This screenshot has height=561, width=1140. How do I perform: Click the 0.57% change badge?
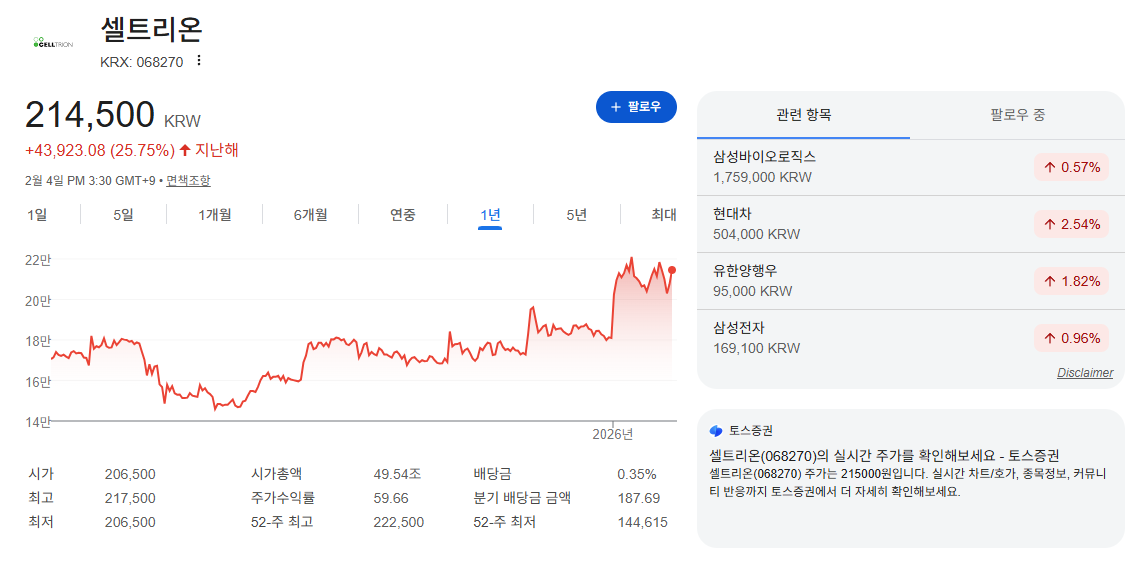pyautogui.click(x=1072, y=167)
